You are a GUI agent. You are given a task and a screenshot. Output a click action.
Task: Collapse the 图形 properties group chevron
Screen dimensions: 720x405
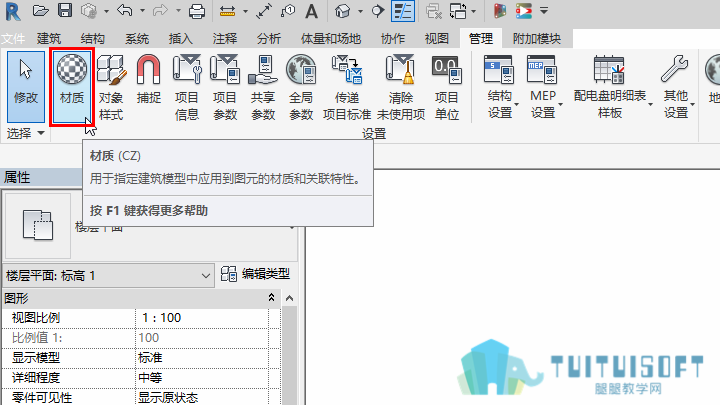coord(271,298)
